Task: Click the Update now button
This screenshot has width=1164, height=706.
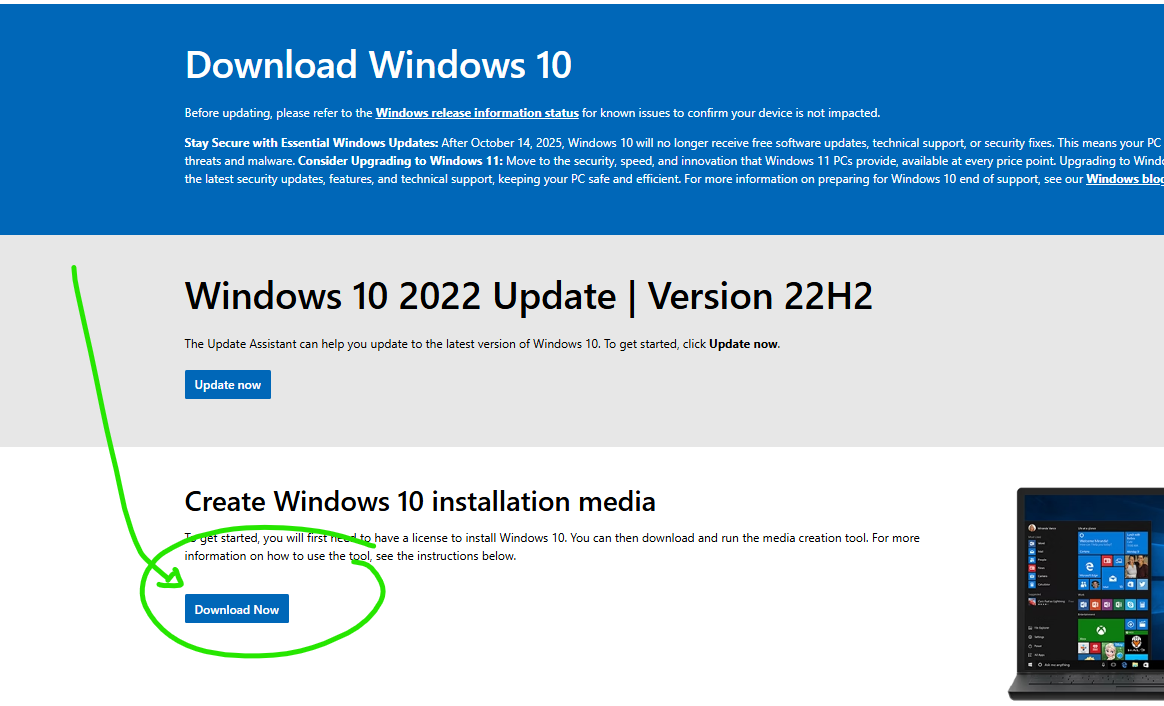Action: pyautogui.click(x=227, y=385)
